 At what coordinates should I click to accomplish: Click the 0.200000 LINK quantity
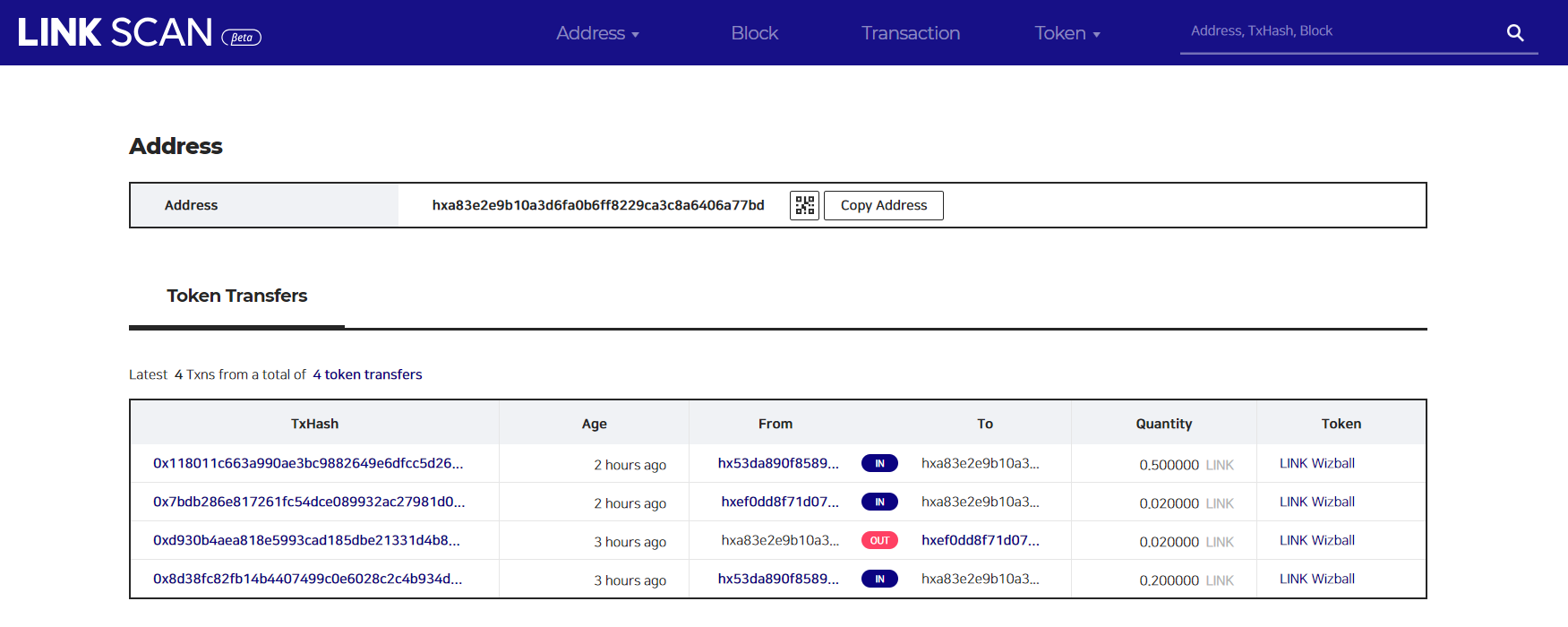coord(1187,580)
